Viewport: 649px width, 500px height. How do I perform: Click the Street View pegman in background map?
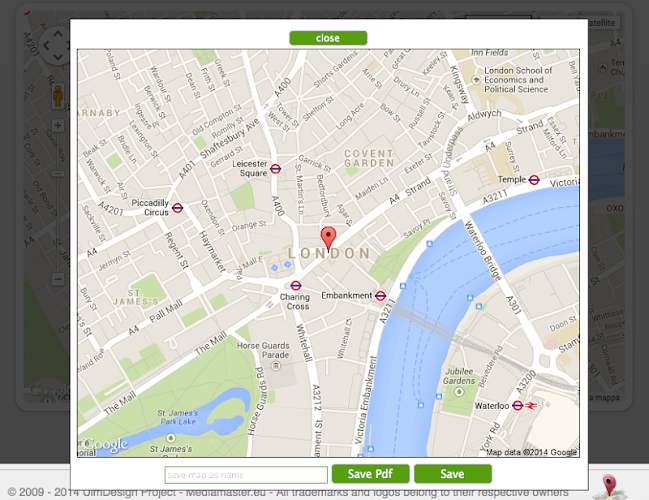click(58, 96)
